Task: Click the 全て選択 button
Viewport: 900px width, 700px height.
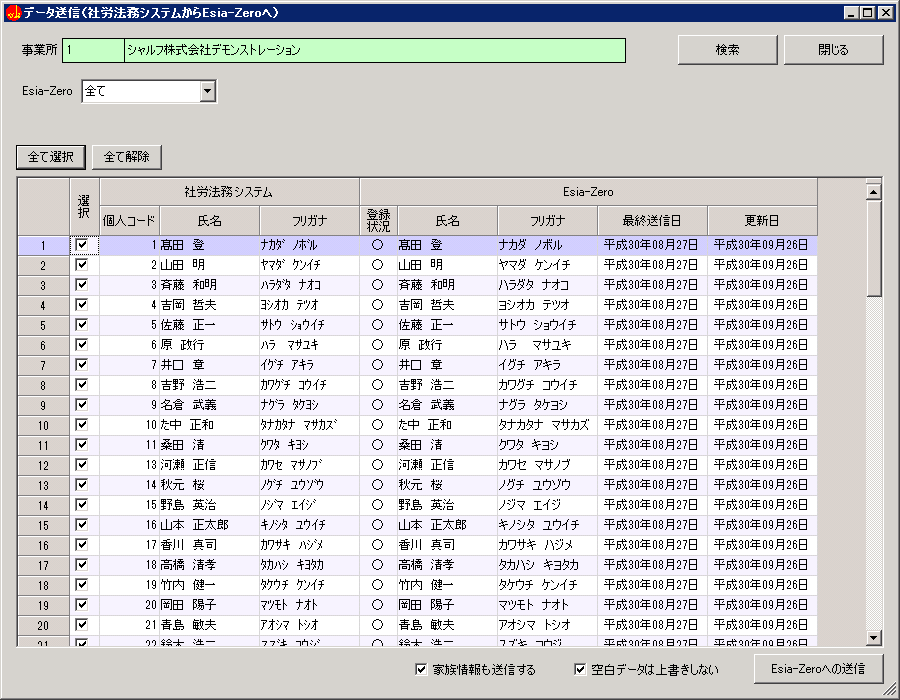Action: point(51,157)
